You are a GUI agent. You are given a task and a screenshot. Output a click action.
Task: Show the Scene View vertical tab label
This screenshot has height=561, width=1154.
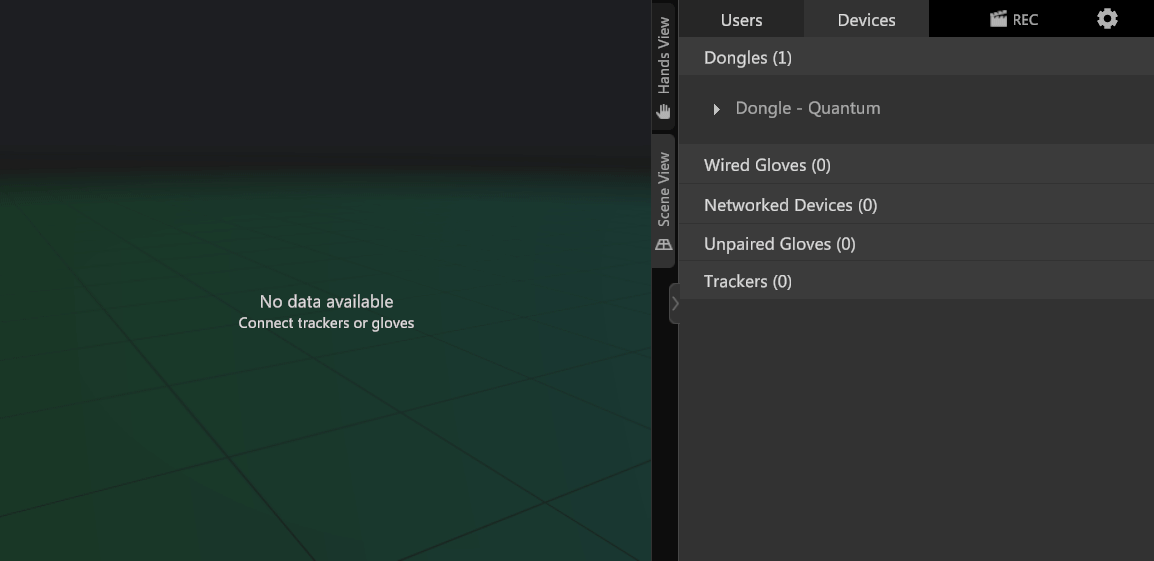[664, 190]
